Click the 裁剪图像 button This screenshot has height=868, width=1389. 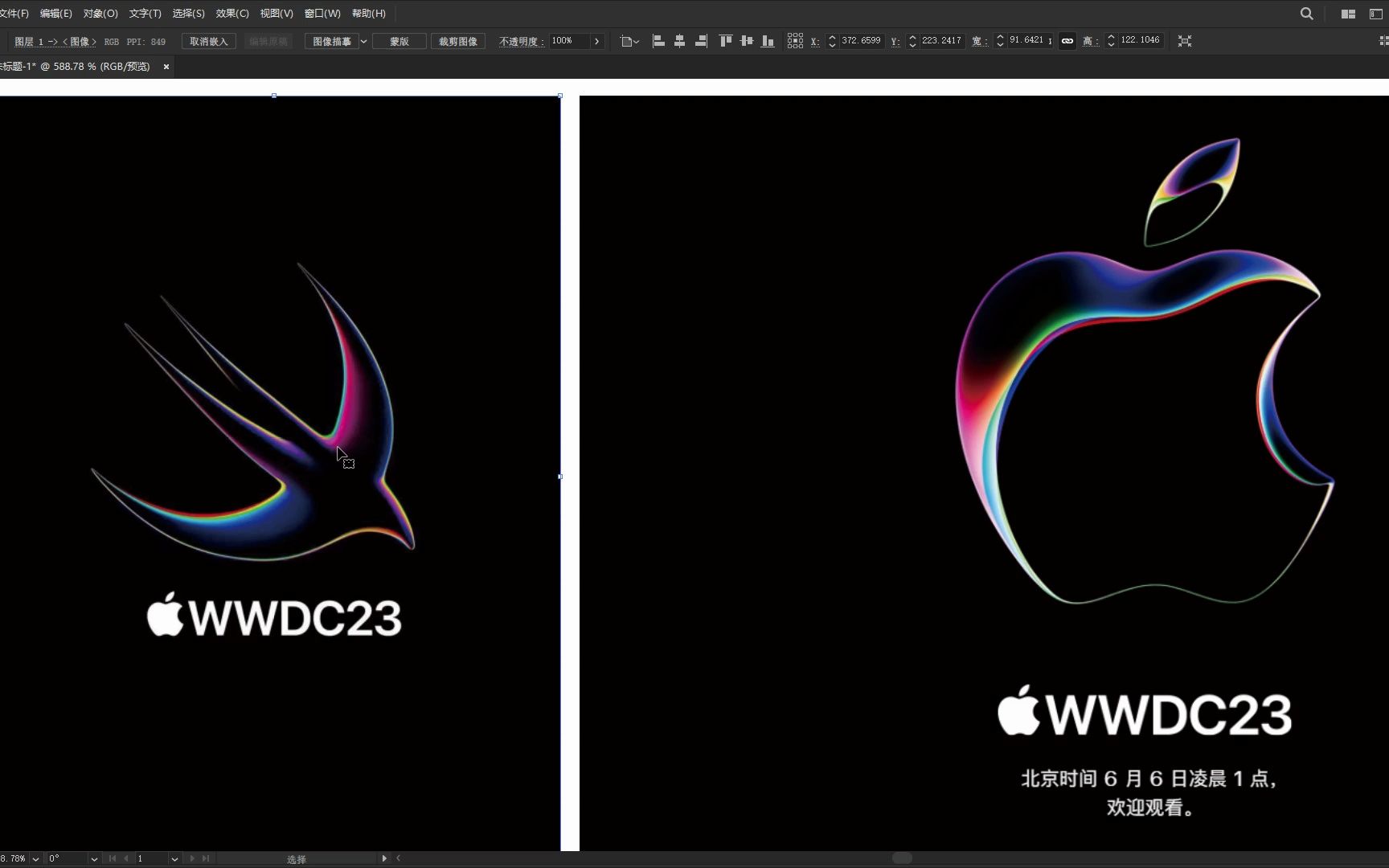[458, 41]
